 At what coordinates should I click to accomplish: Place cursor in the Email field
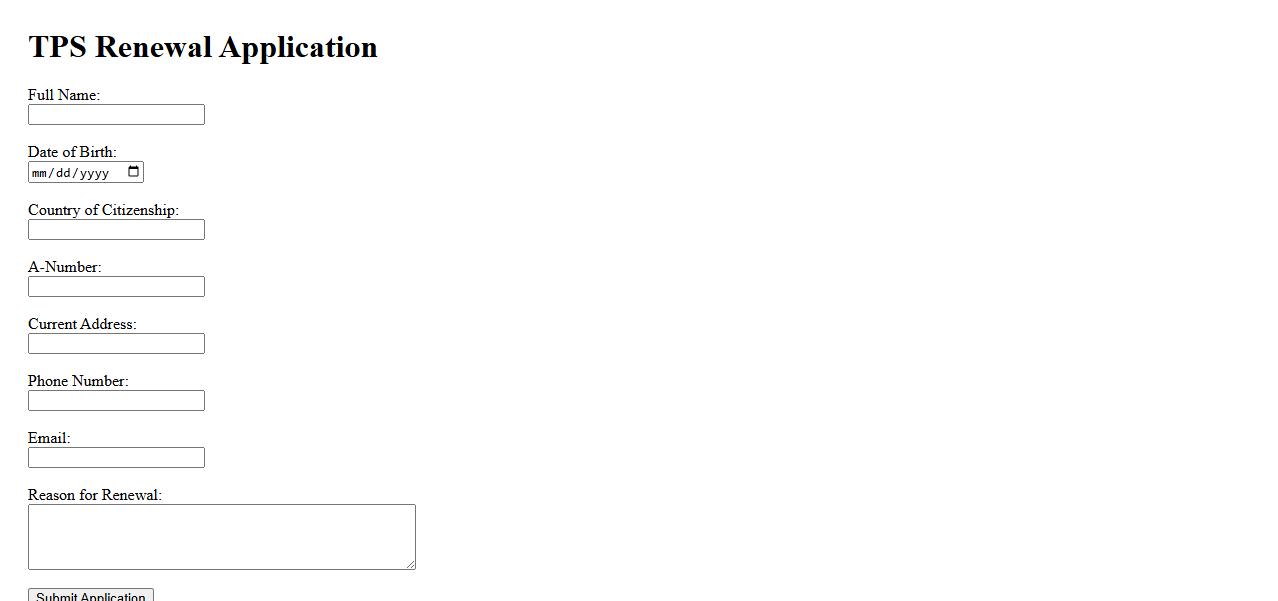click(116, 458)
